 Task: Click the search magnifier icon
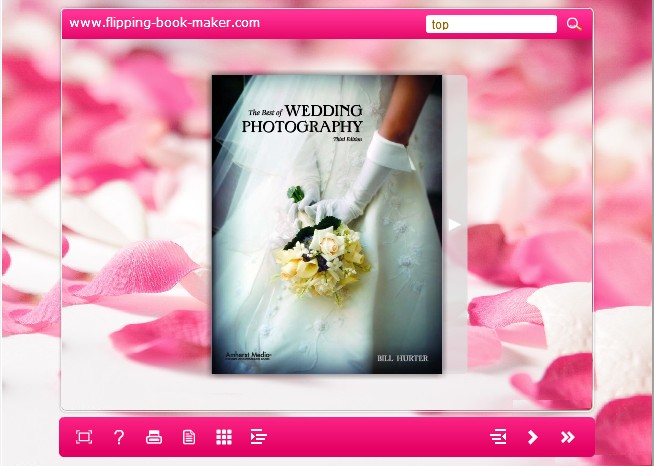coord(574,24)
